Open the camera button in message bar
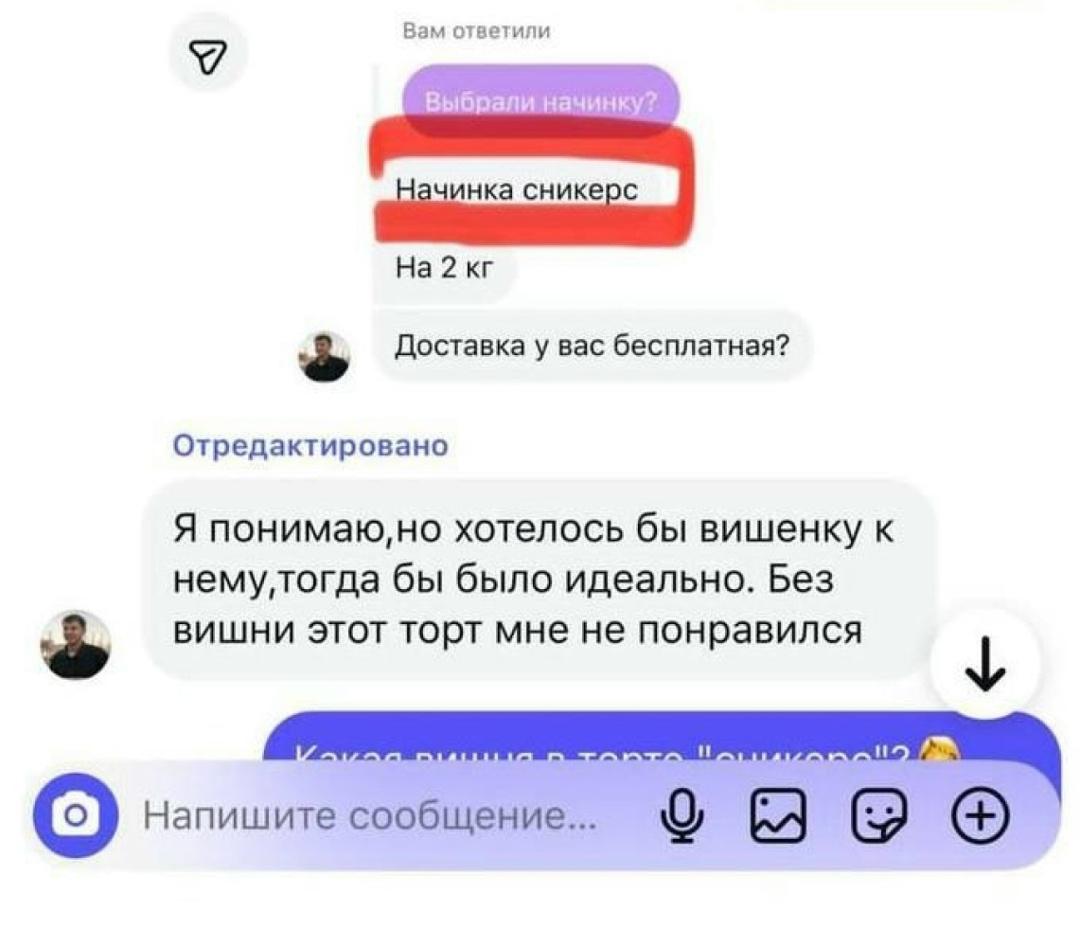The image size is (1080, 928). click(76, 815)
